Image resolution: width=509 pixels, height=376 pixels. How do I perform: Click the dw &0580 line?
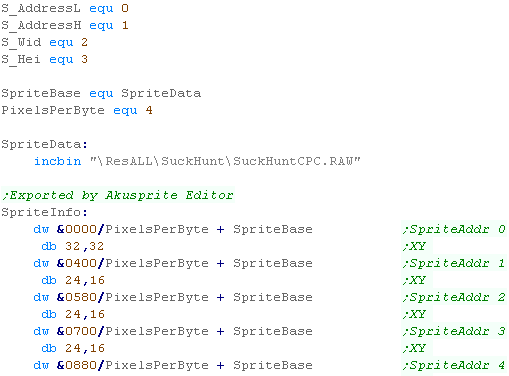(x=173, y=297)
